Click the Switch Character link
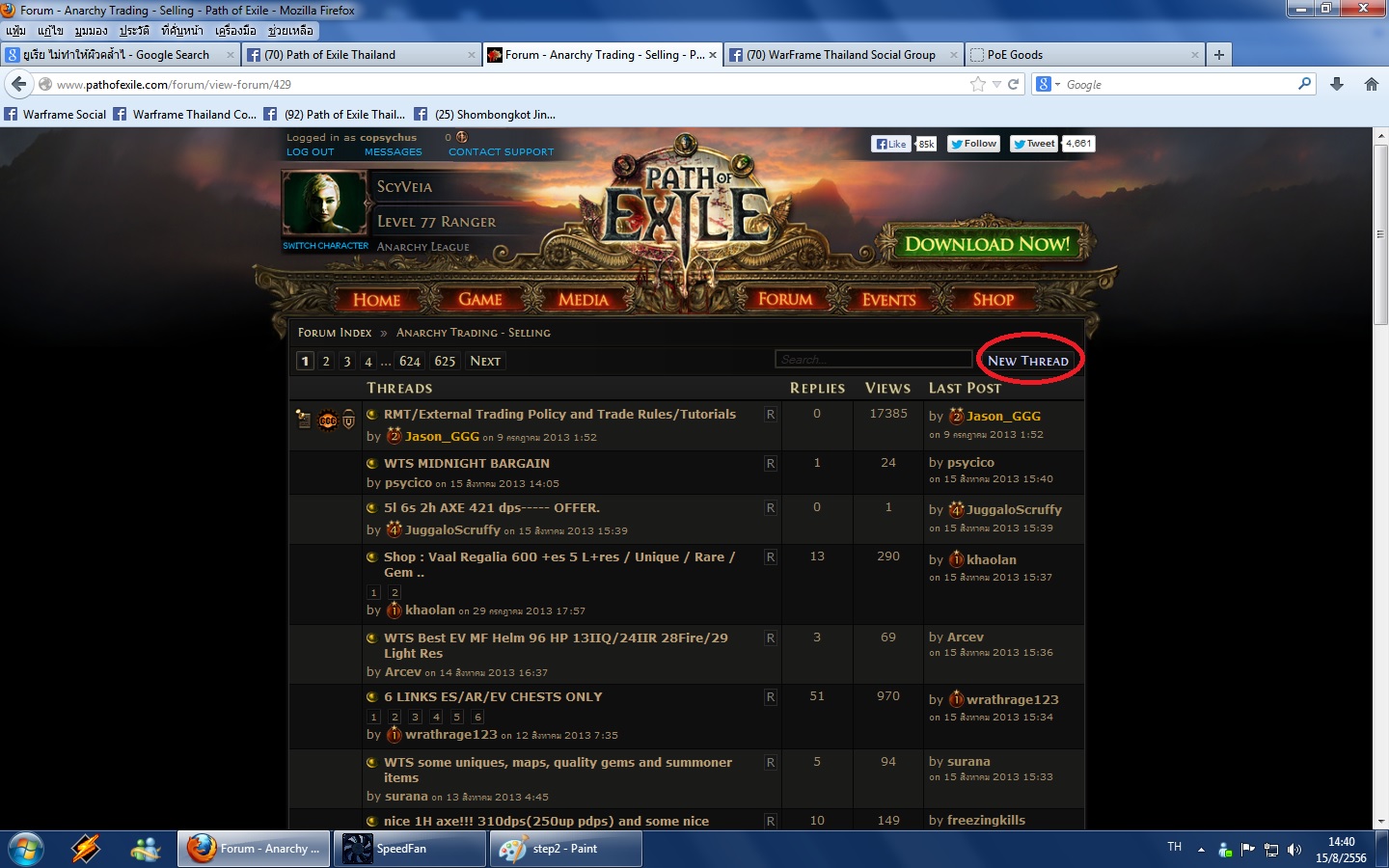Viewport: 1389px width, 868px height. tap(326, 246)
